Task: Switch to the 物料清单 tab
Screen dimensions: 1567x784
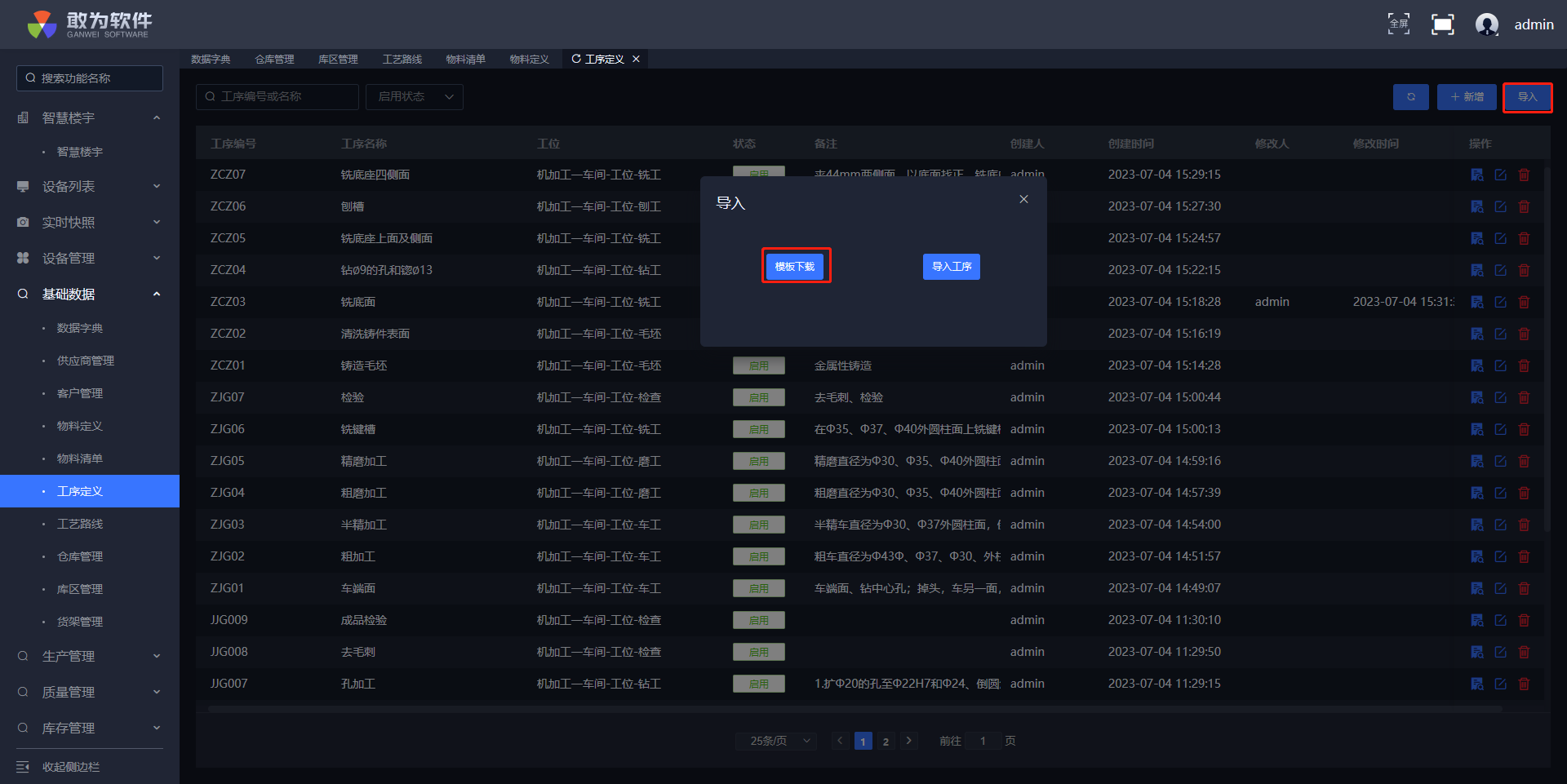Action: [x=465, y=60]
